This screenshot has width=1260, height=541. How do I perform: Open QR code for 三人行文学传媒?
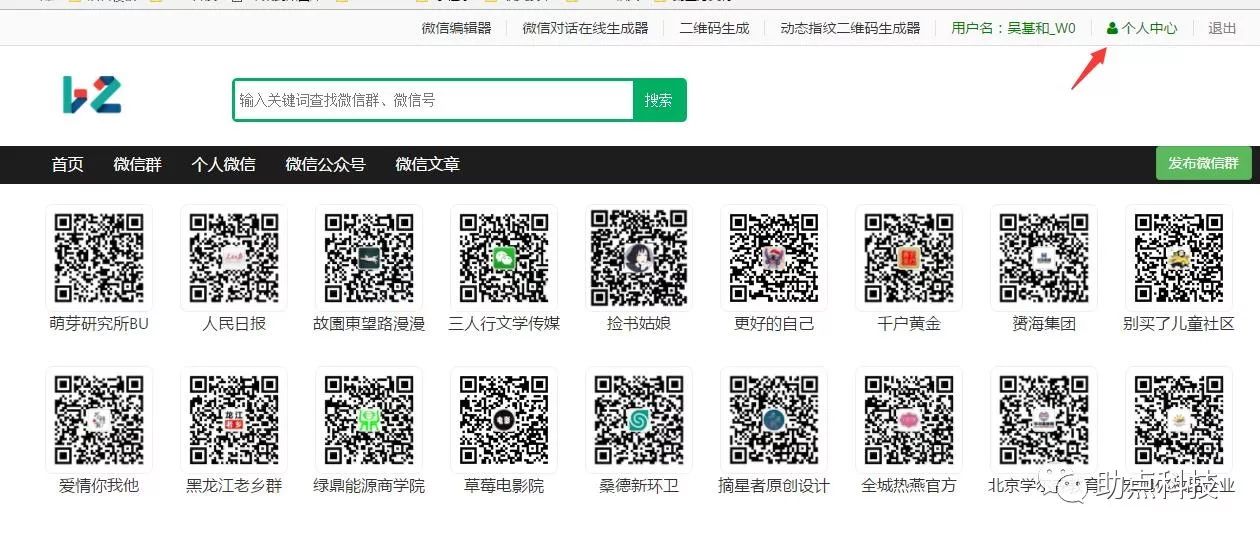click(x=504, y=258)
